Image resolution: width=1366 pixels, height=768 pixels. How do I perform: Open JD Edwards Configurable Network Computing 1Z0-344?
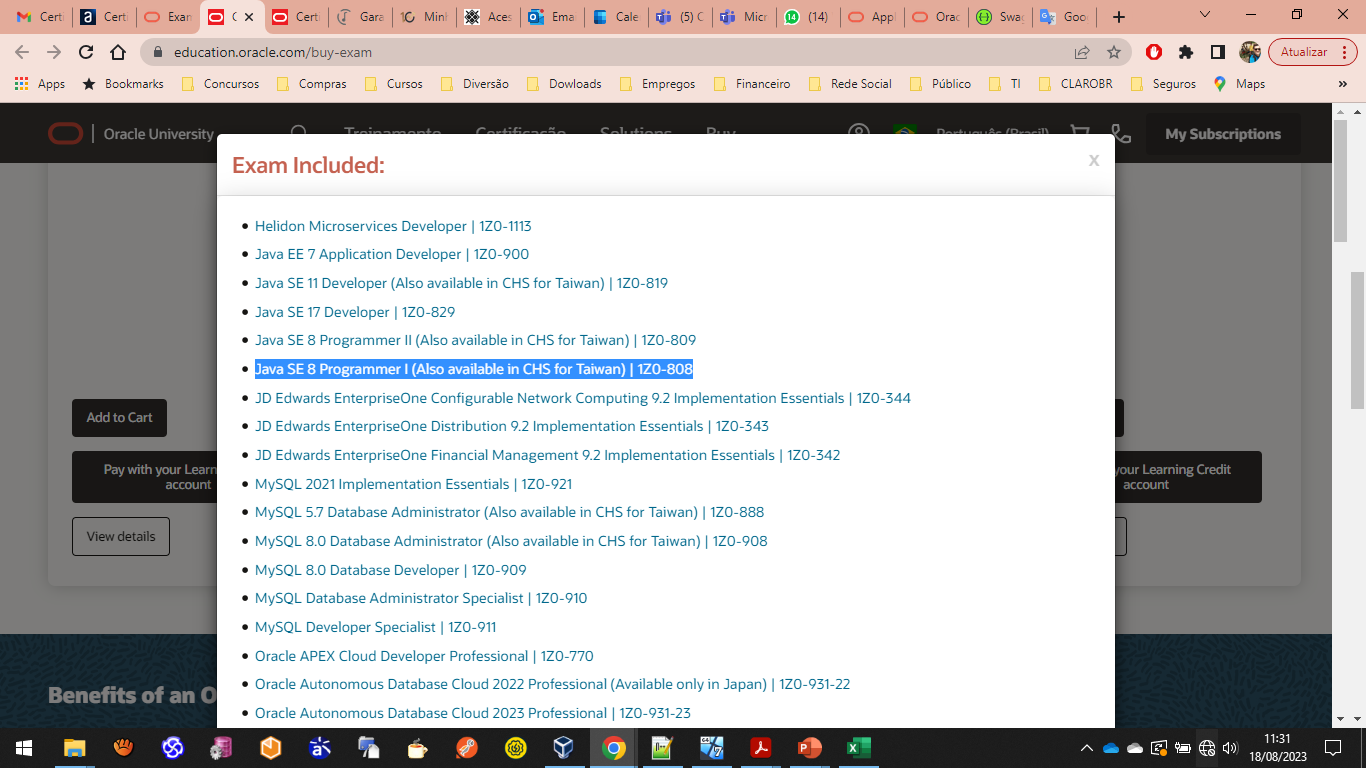(x=583, y=398)
